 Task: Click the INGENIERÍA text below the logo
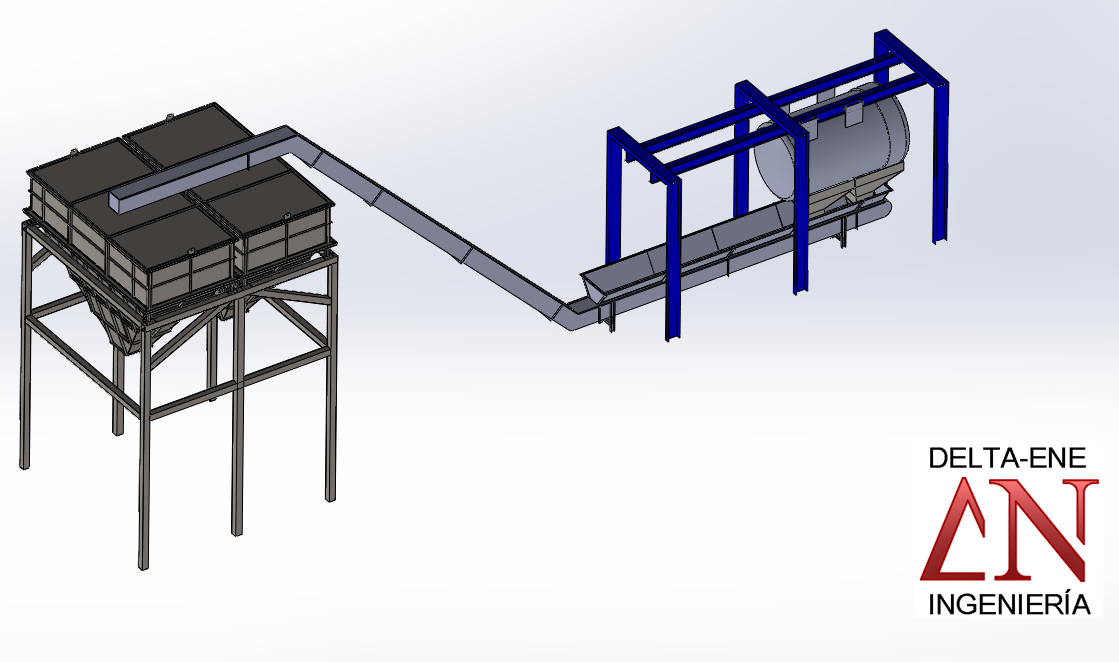click(1008, 605)
